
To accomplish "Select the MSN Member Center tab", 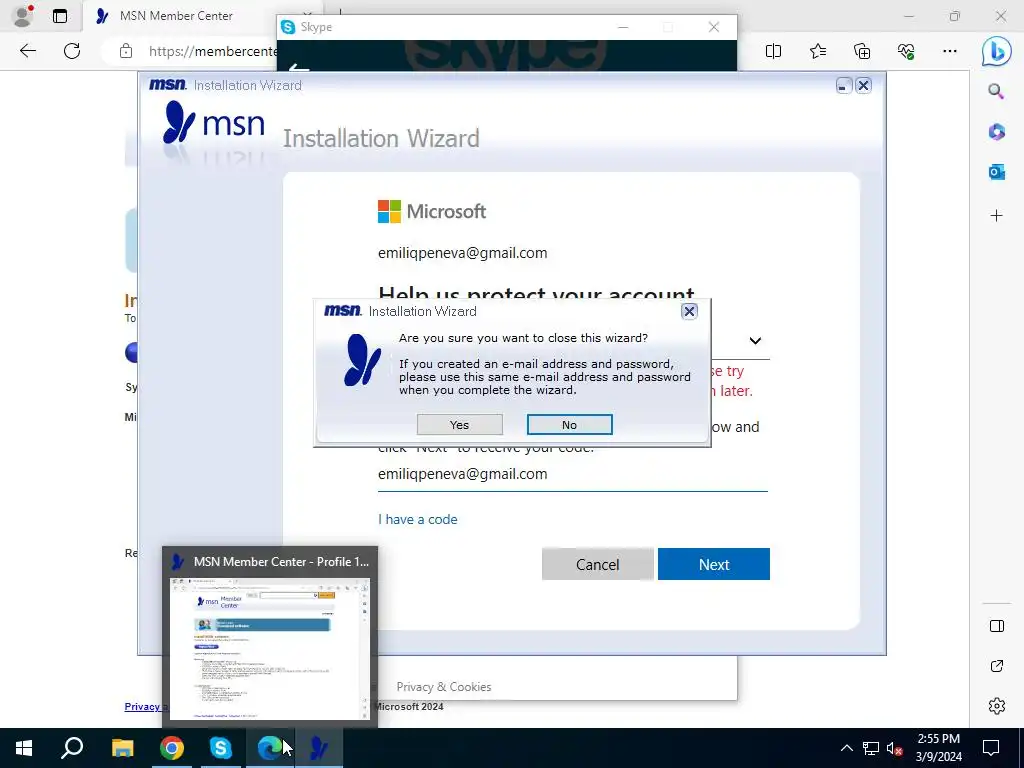I will (x=176, y=16).
